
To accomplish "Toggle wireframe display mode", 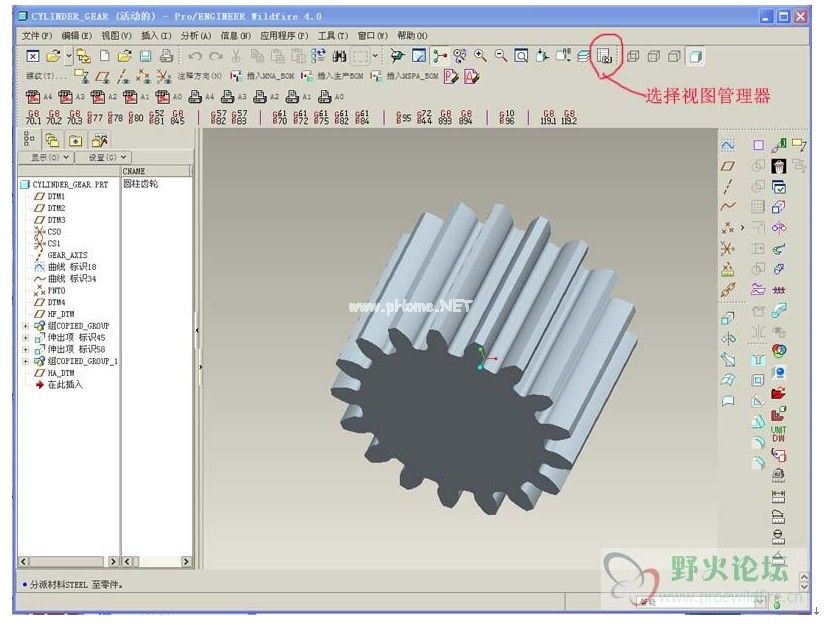I will 633,56.
